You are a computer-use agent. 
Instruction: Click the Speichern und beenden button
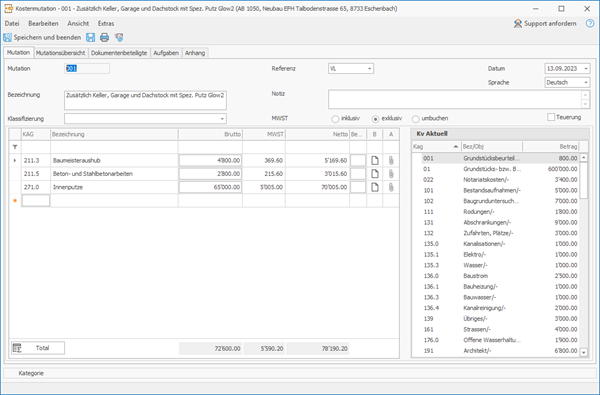[42, 38]
